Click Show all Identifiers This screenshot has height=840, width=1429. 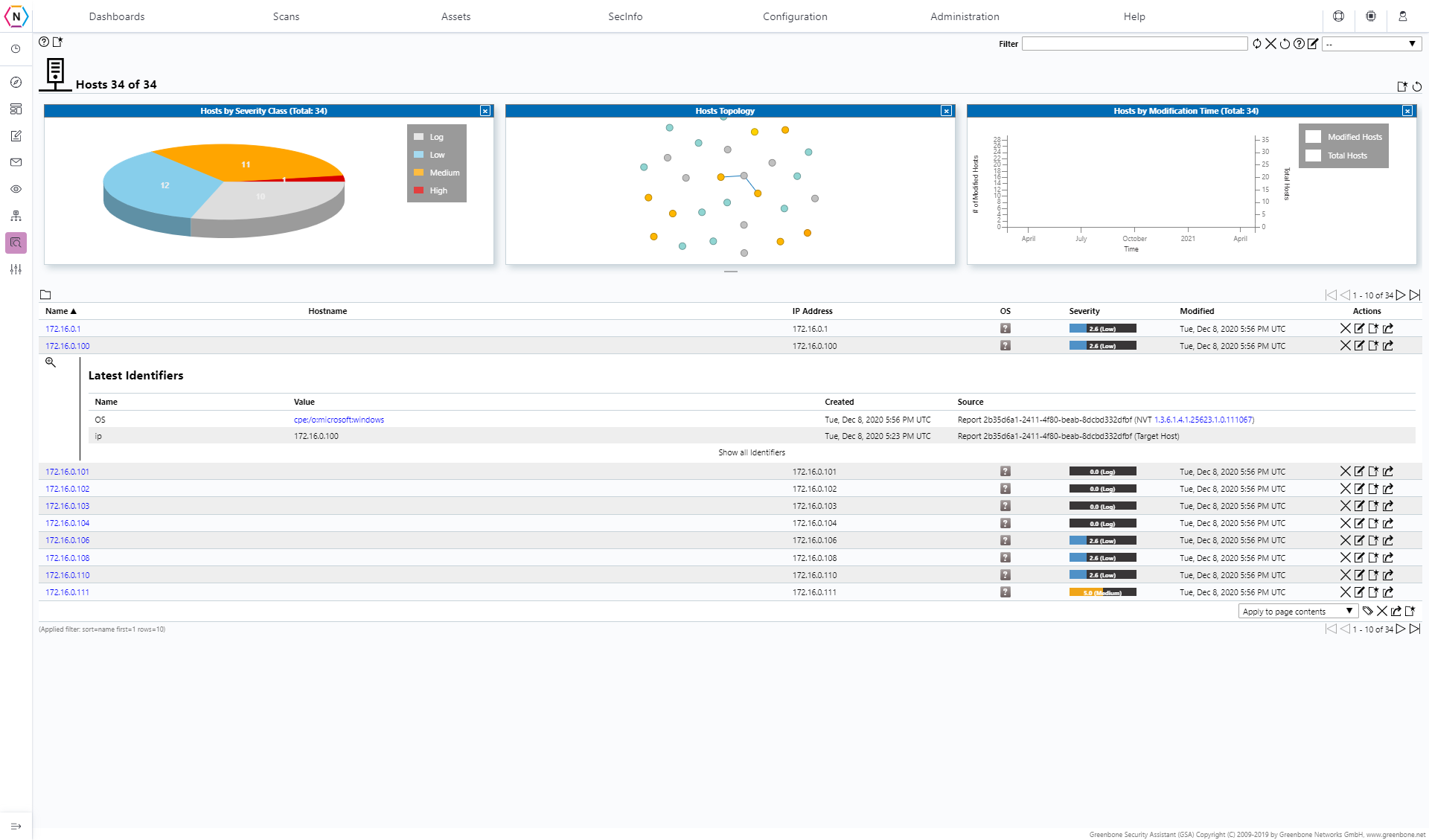(x=752, y=452)
